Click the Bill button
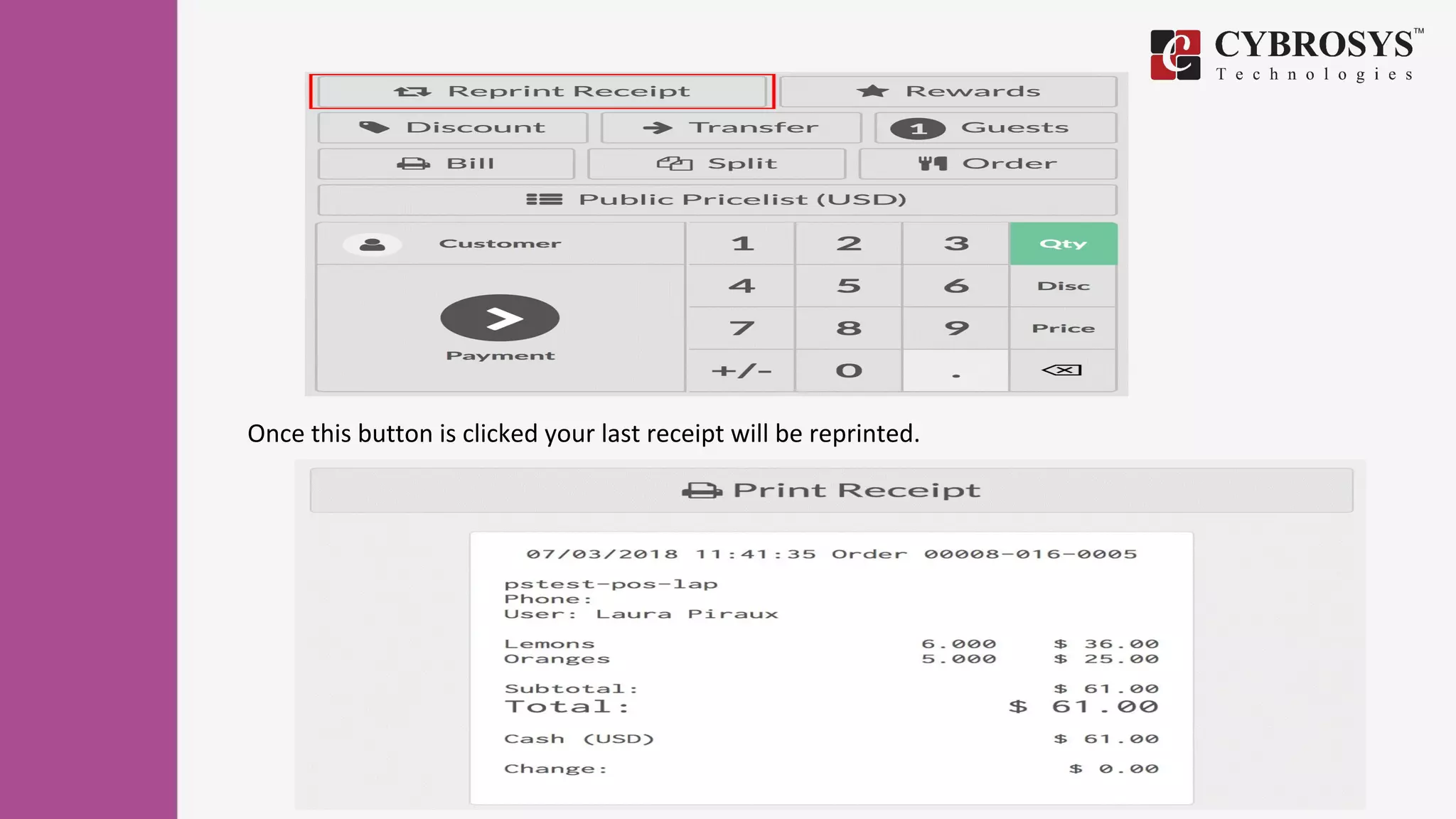 point(446,164)
